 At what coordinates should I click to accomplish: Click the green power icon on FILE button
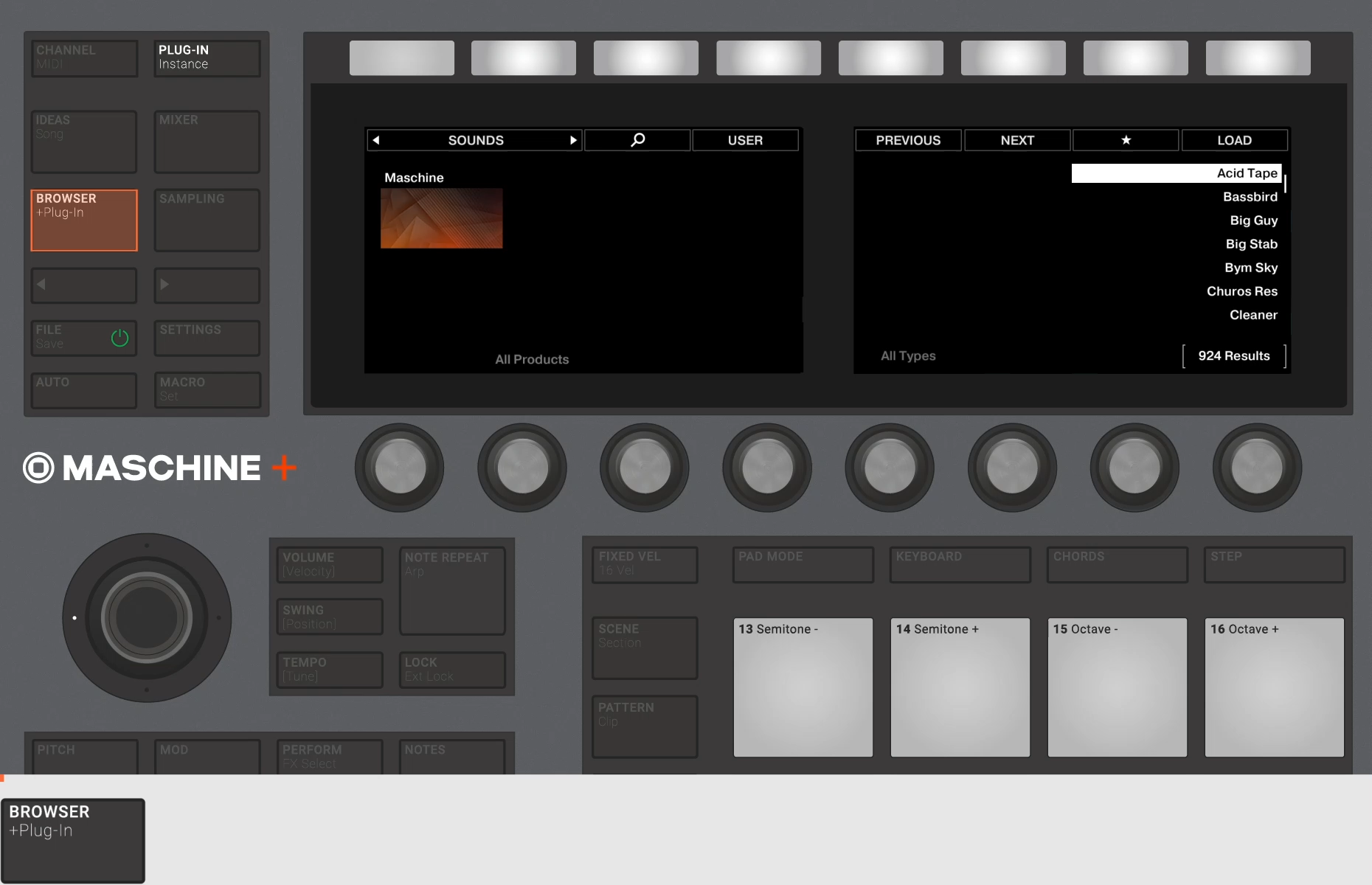(x=119, y=338)
